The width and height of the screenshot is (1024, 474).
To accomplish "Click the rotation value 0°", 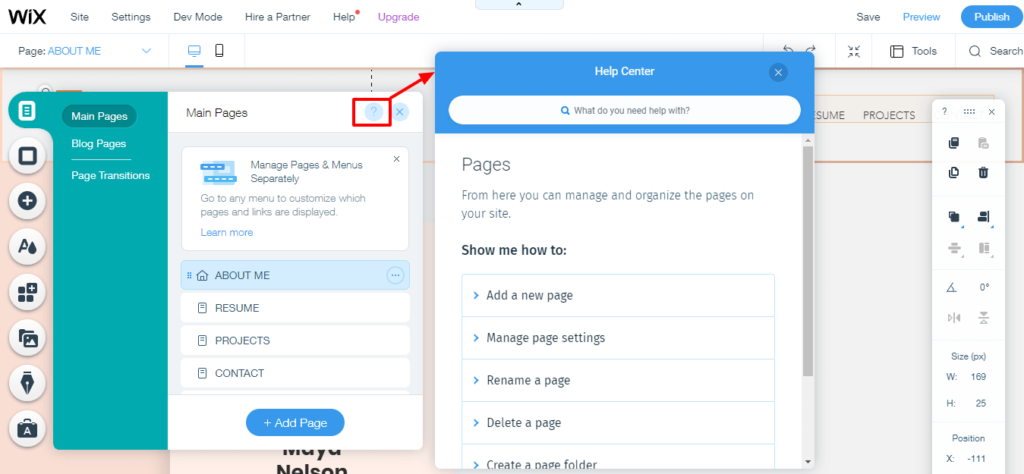I will coord(984,287).
